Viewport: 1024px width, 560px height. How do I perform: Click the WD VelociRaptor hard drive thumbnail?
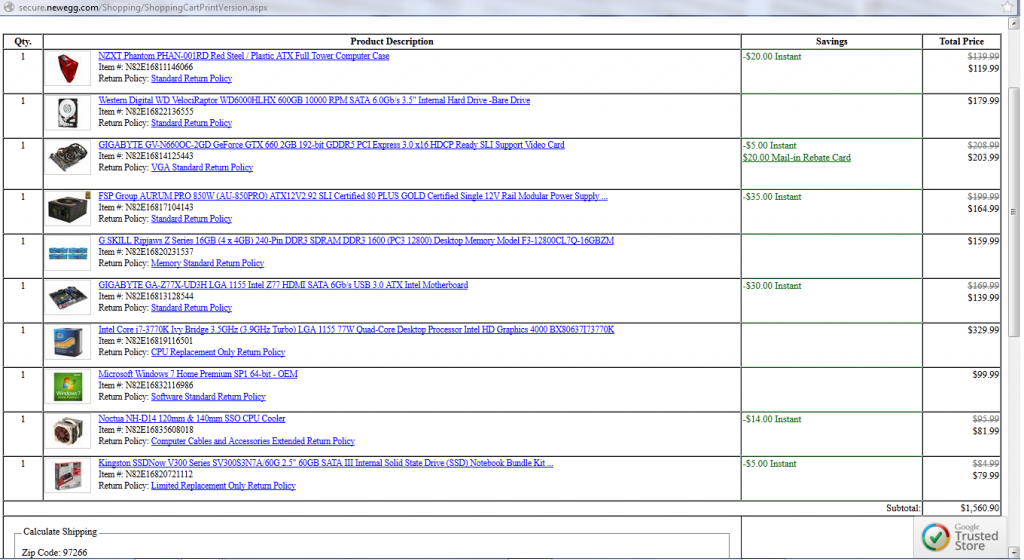pyautogui.click(x=68, y=114)
